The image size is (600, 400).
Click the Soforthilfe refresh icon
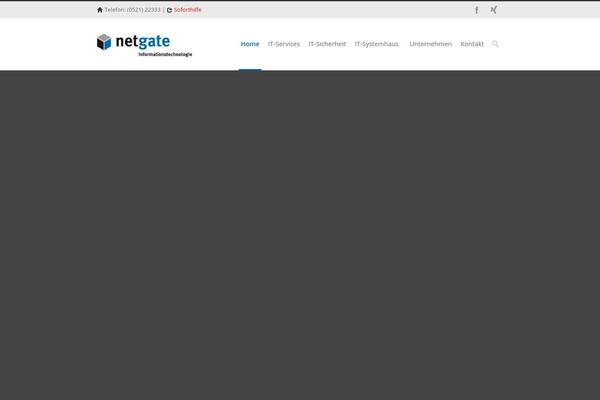click(169, 10)
